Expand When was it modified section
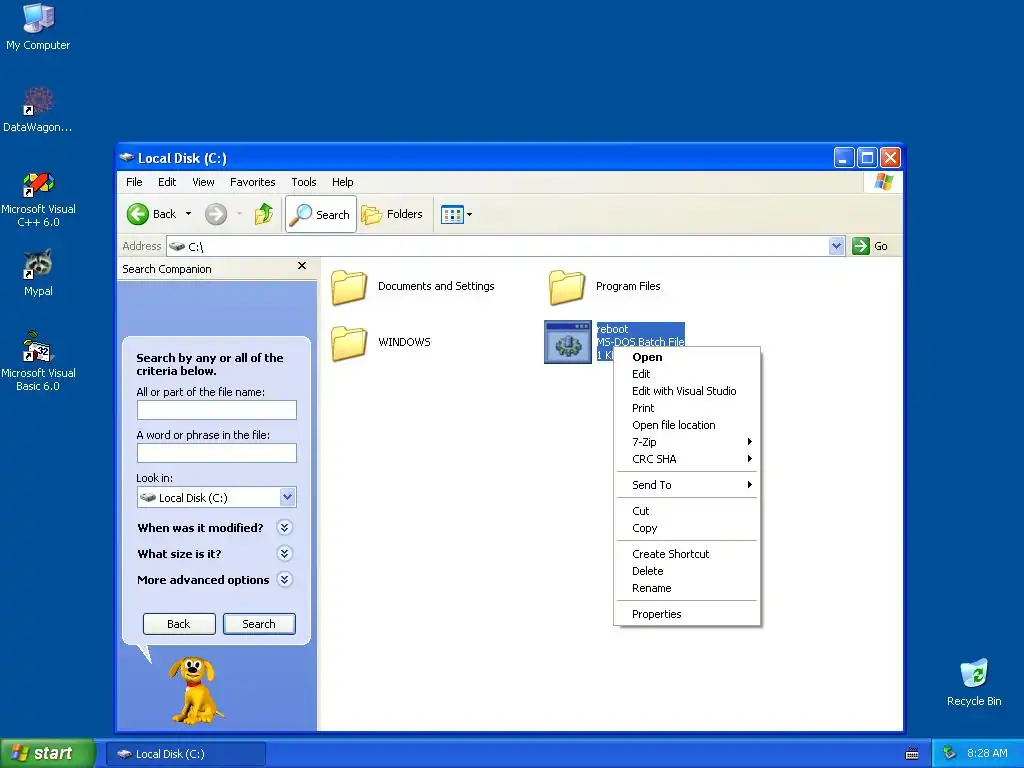 [x=284, y=528]
